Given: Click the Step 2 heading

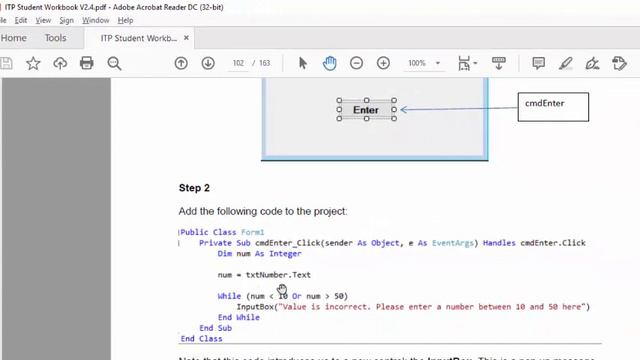Looking at the screenshot, I should [194, 188].
